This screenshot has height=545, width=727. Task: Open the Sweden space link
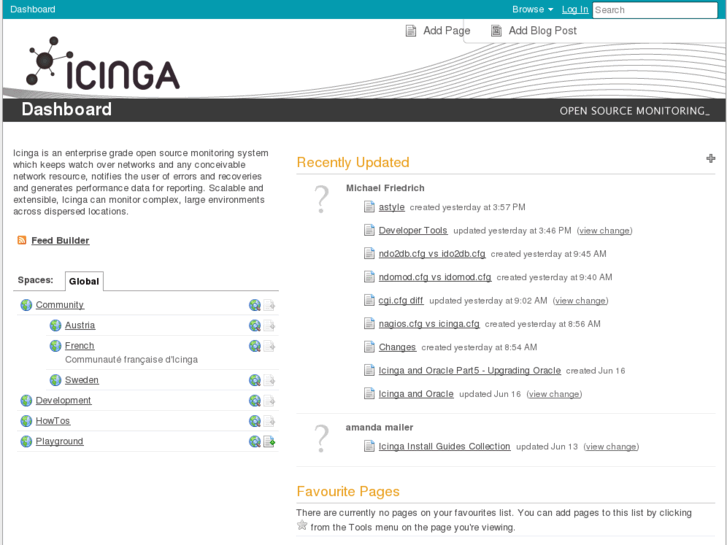point(82,380)
